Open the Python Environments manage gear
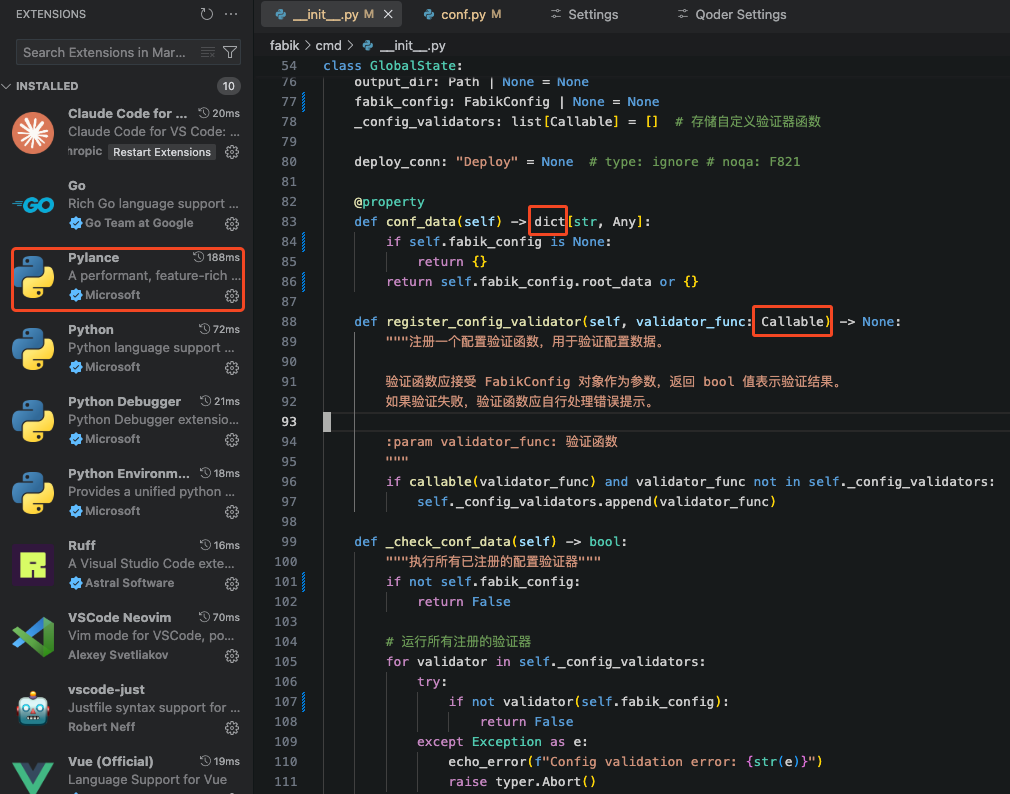The width and height of the screenshot is (1010, 794). 232,512
